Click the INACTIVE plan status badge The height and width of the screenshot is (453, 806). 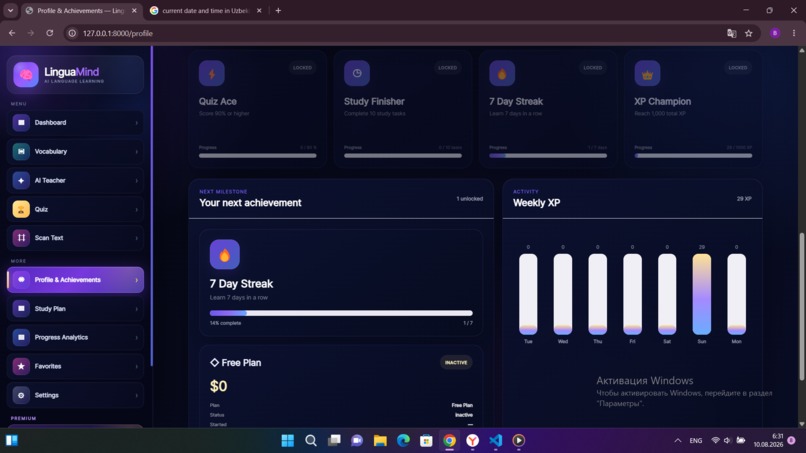coord(456,363)
